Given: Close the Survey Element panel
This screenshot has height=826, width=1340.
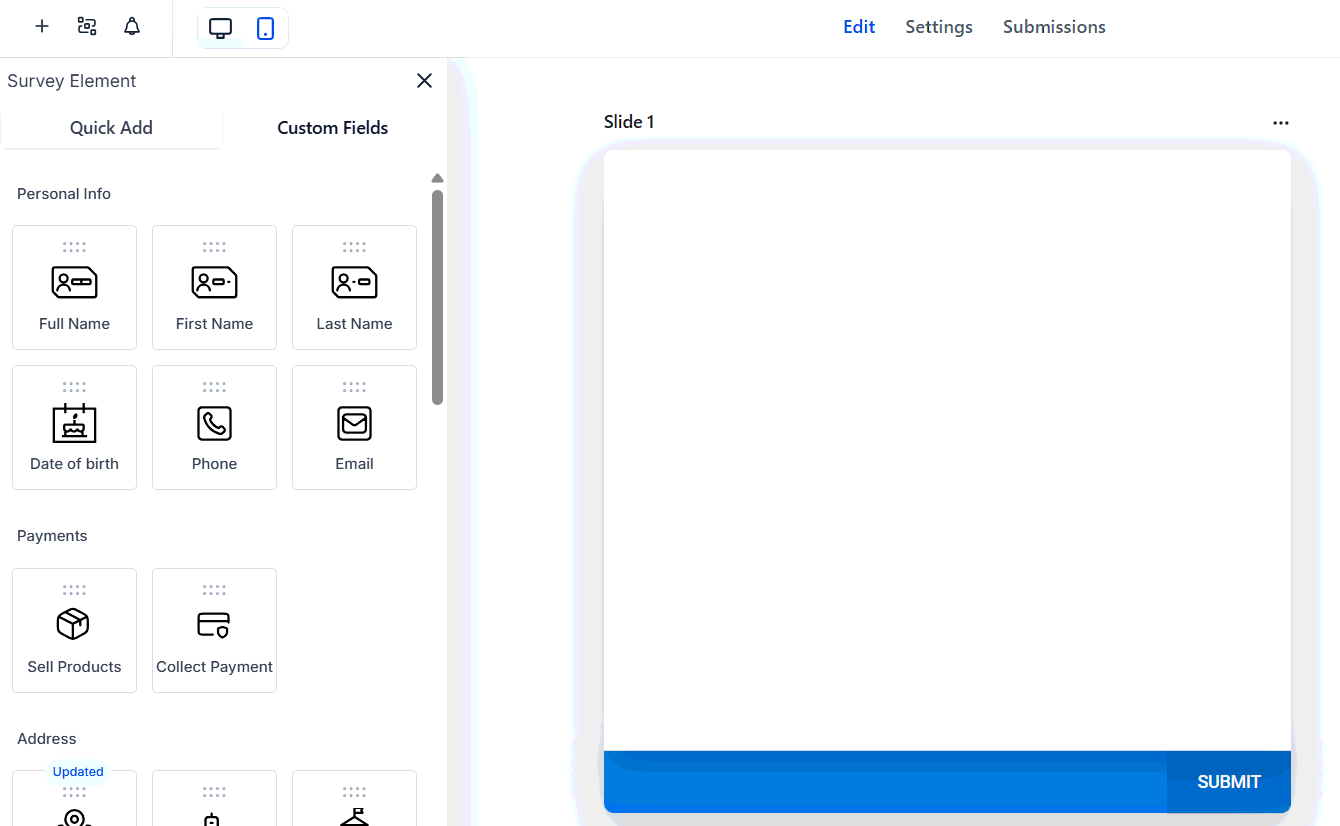Looking at the screenshot, I should [x=424, y=80].
